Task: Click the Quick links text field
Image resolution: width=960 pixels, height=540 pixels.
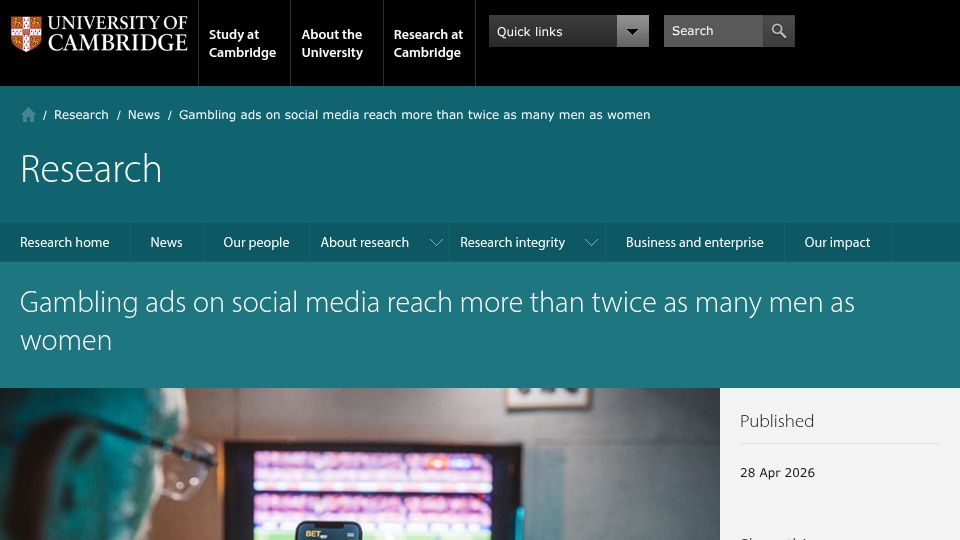Action: pos(553,31)
